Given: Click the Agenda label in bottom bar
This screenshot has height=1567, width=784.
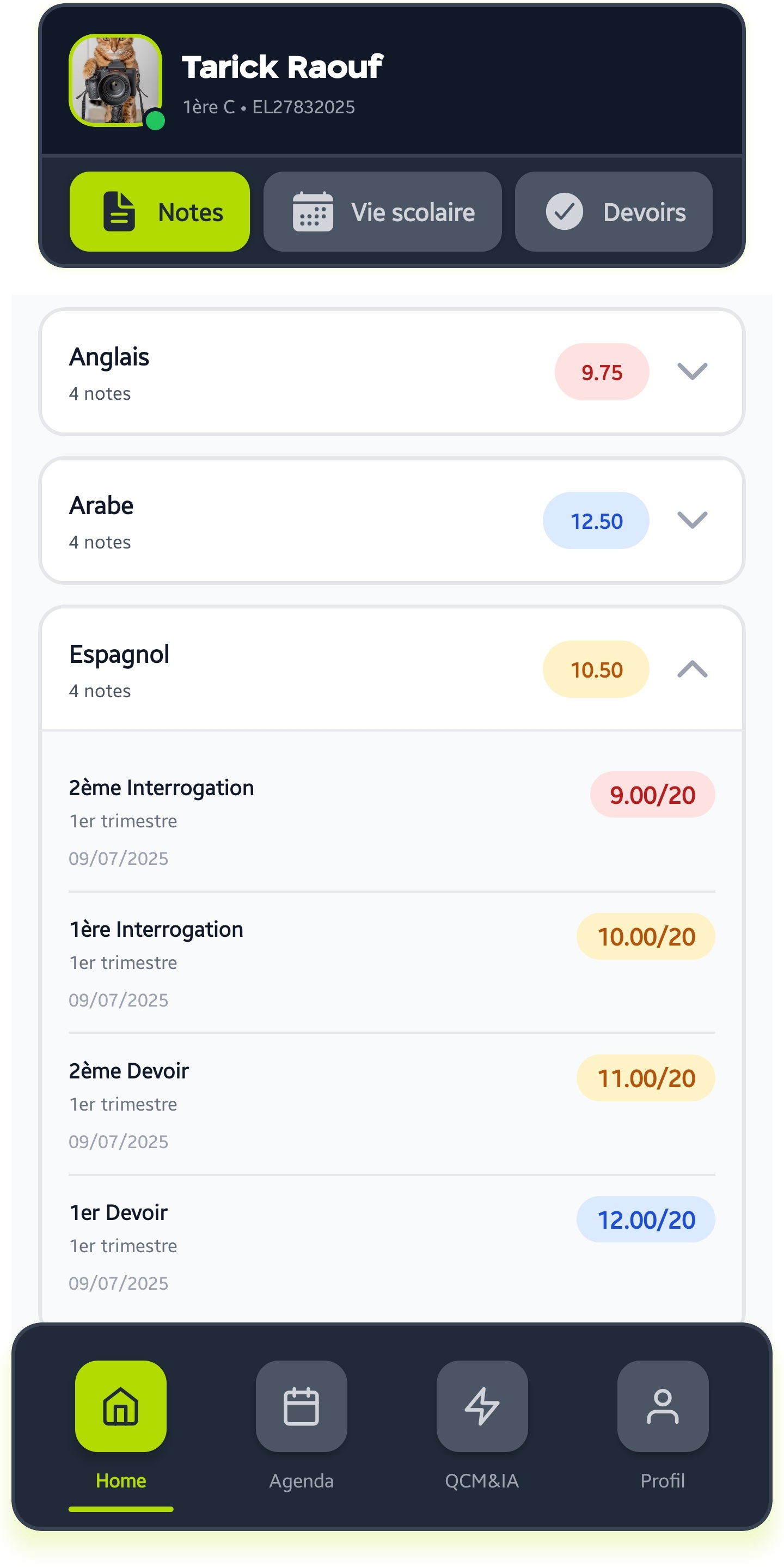Looking at the screenshot, I should click(x=301, y=1480).
